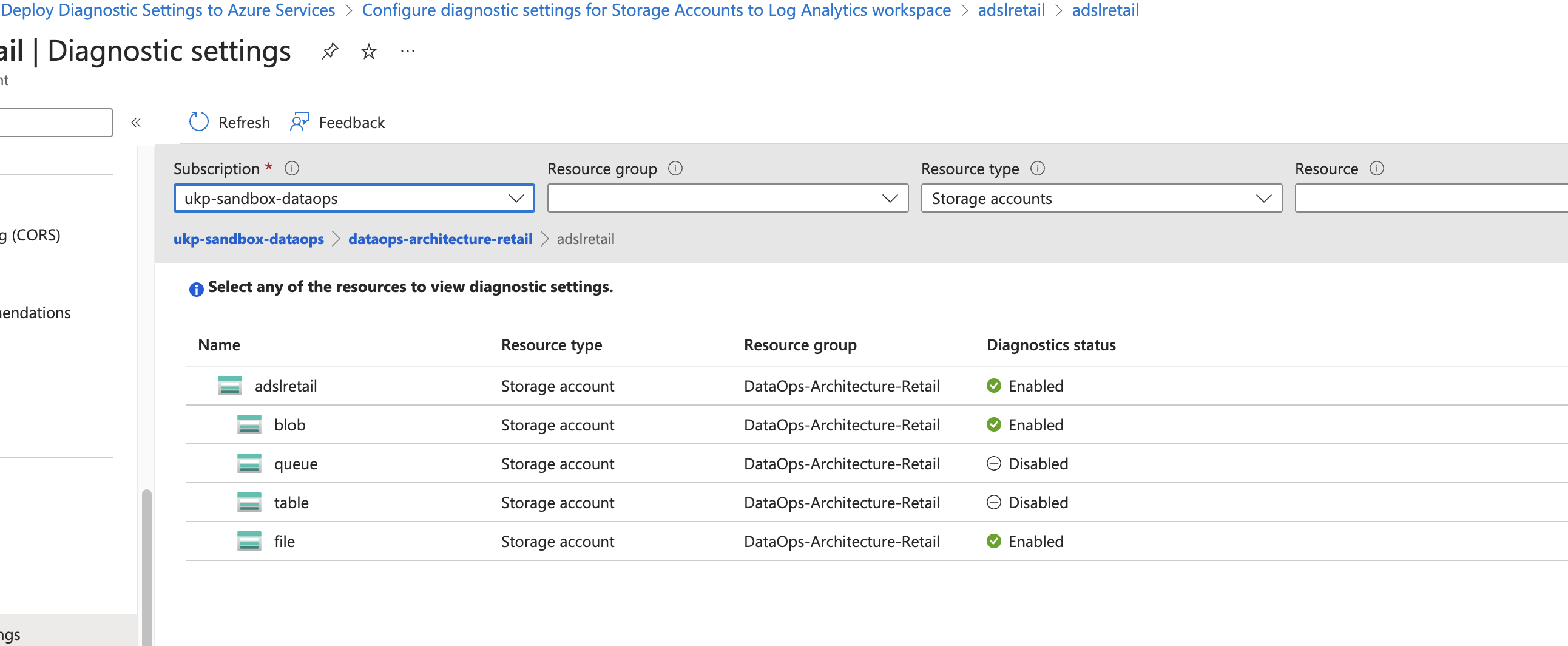The image size is (1568, 646).
Task: Open the ellipsis menu beside the page title
Action: 407,51
